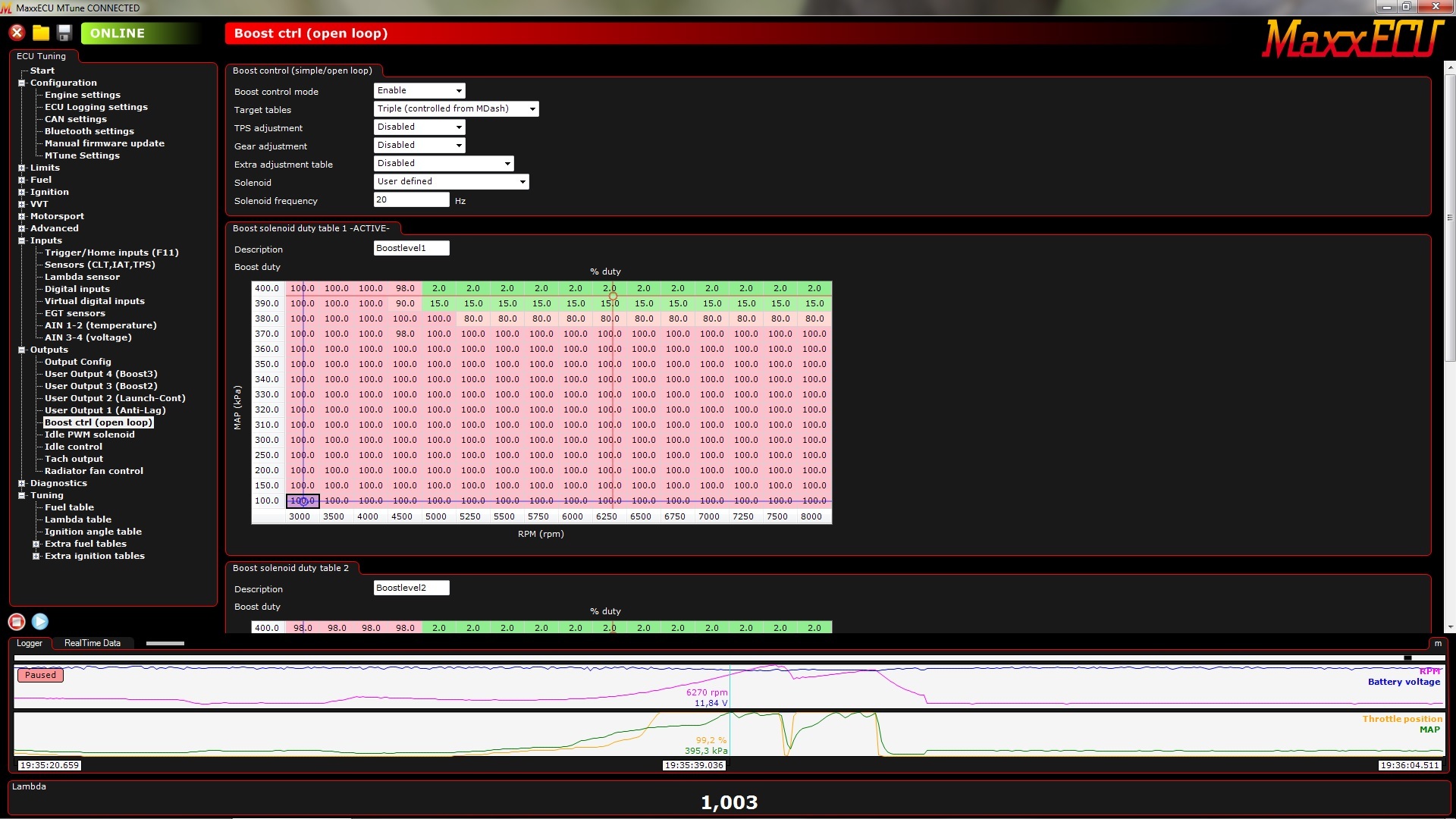This screenshot has width=1456, height=819.
Task: Open the Boost control mode dropdown
Action: click(419, 91)
